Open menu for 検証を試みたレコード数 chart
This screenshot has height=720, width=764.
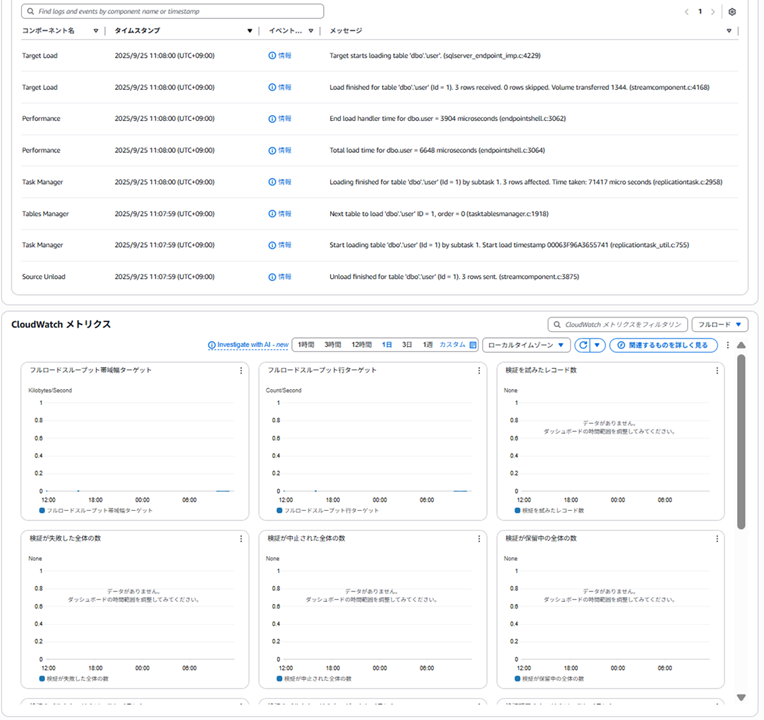pos(717,371)
